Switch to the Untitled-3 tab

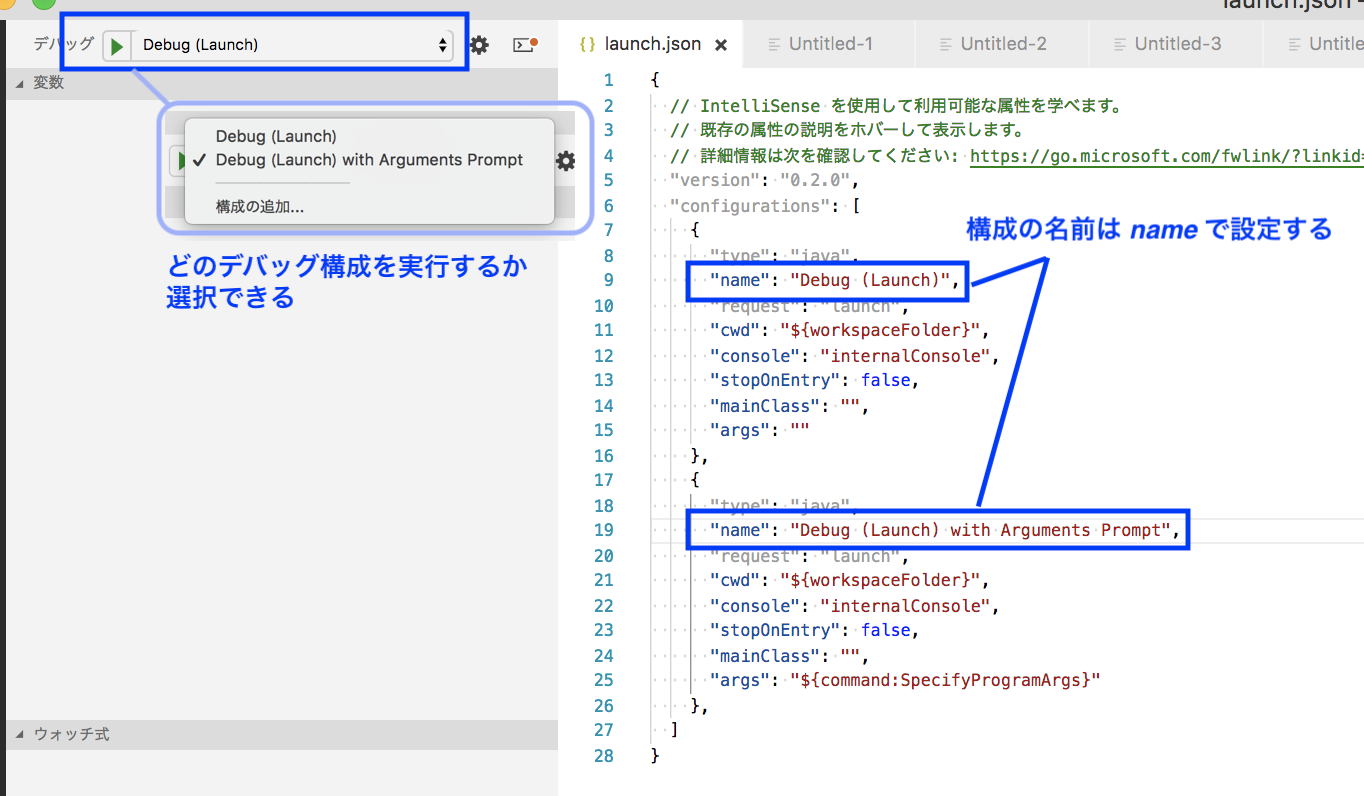point(1177,44)
